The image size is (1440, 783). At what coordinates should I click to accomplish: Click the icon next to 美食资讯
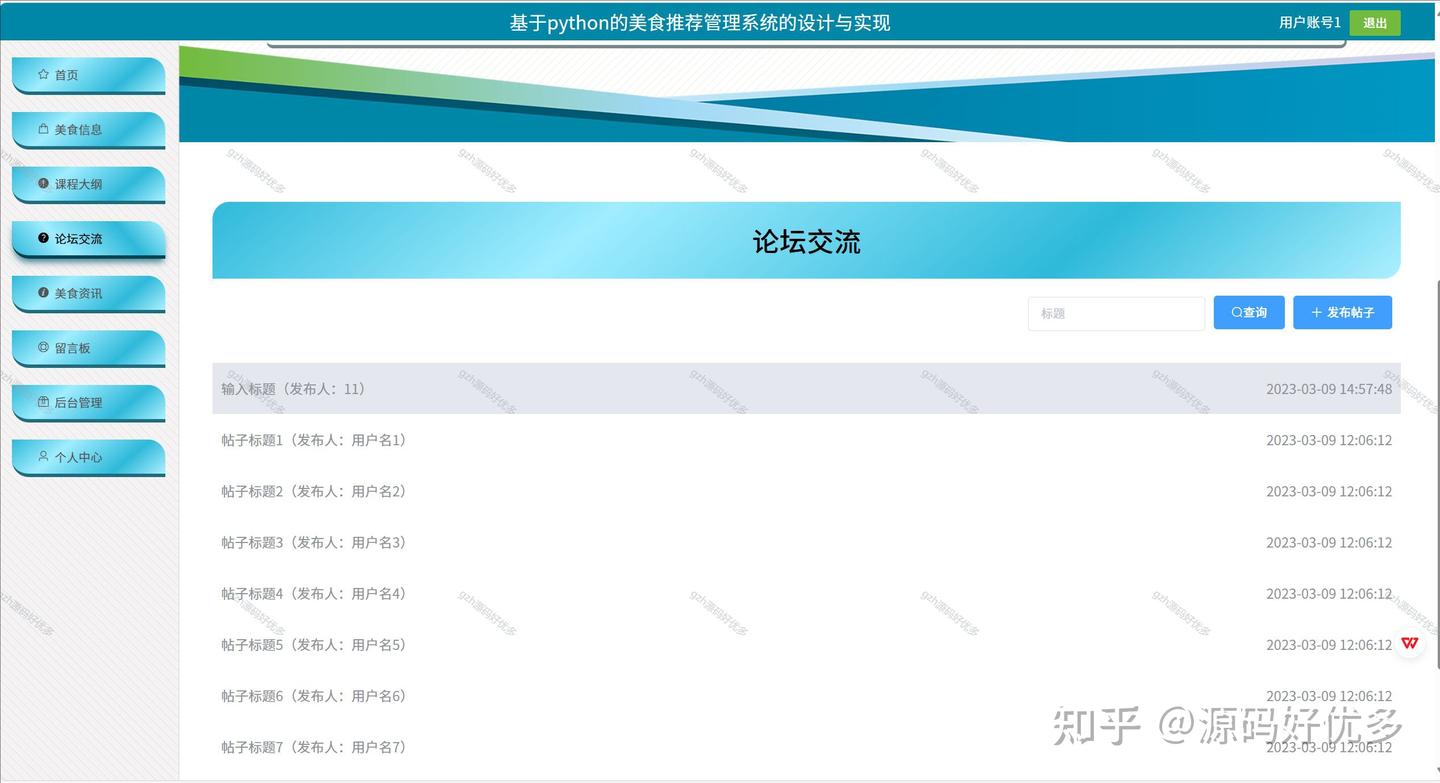(x=42, y=293)
